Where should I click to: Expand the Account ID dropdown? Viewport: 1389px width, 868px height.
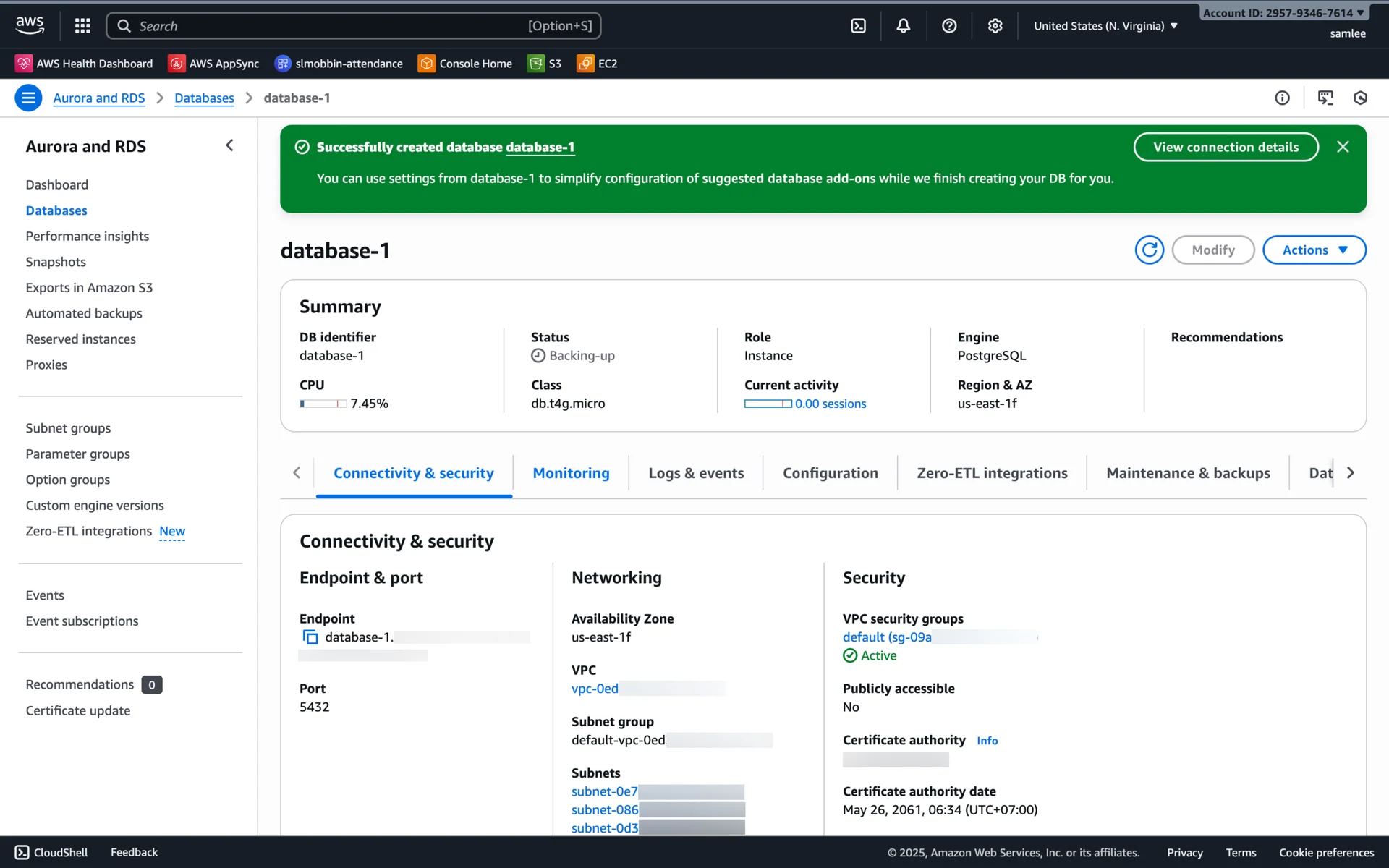[1283, 13]
